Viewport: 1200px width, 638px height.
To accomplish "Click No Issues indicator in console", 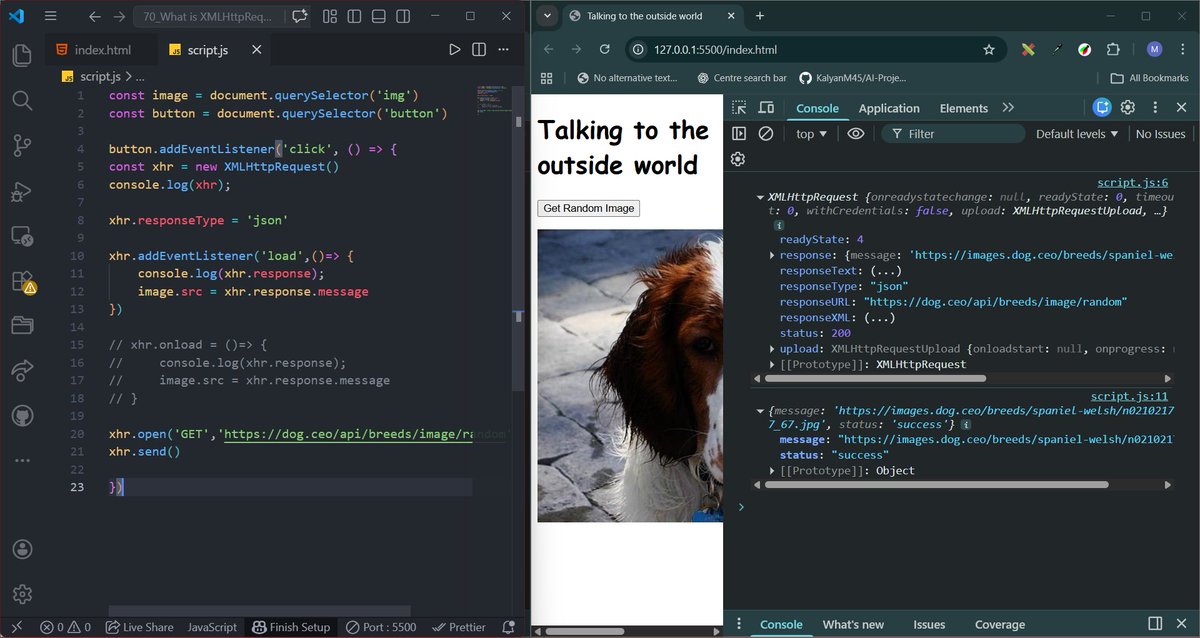I will coord(1160,134).
